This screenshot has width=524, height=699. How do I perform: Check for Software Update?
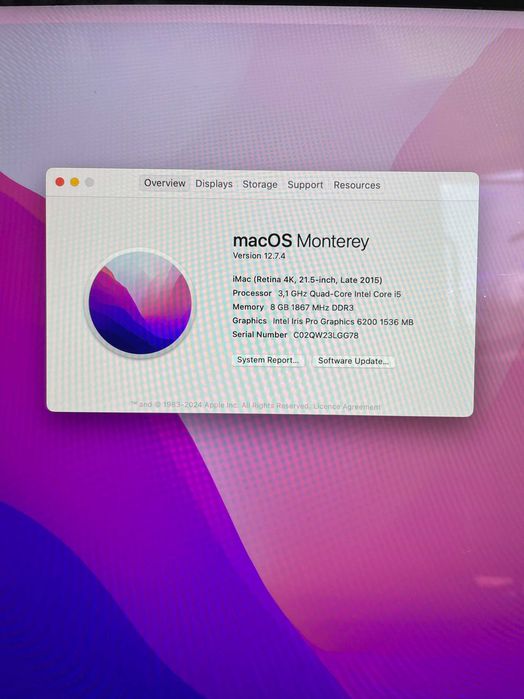[x=353, y=361]
